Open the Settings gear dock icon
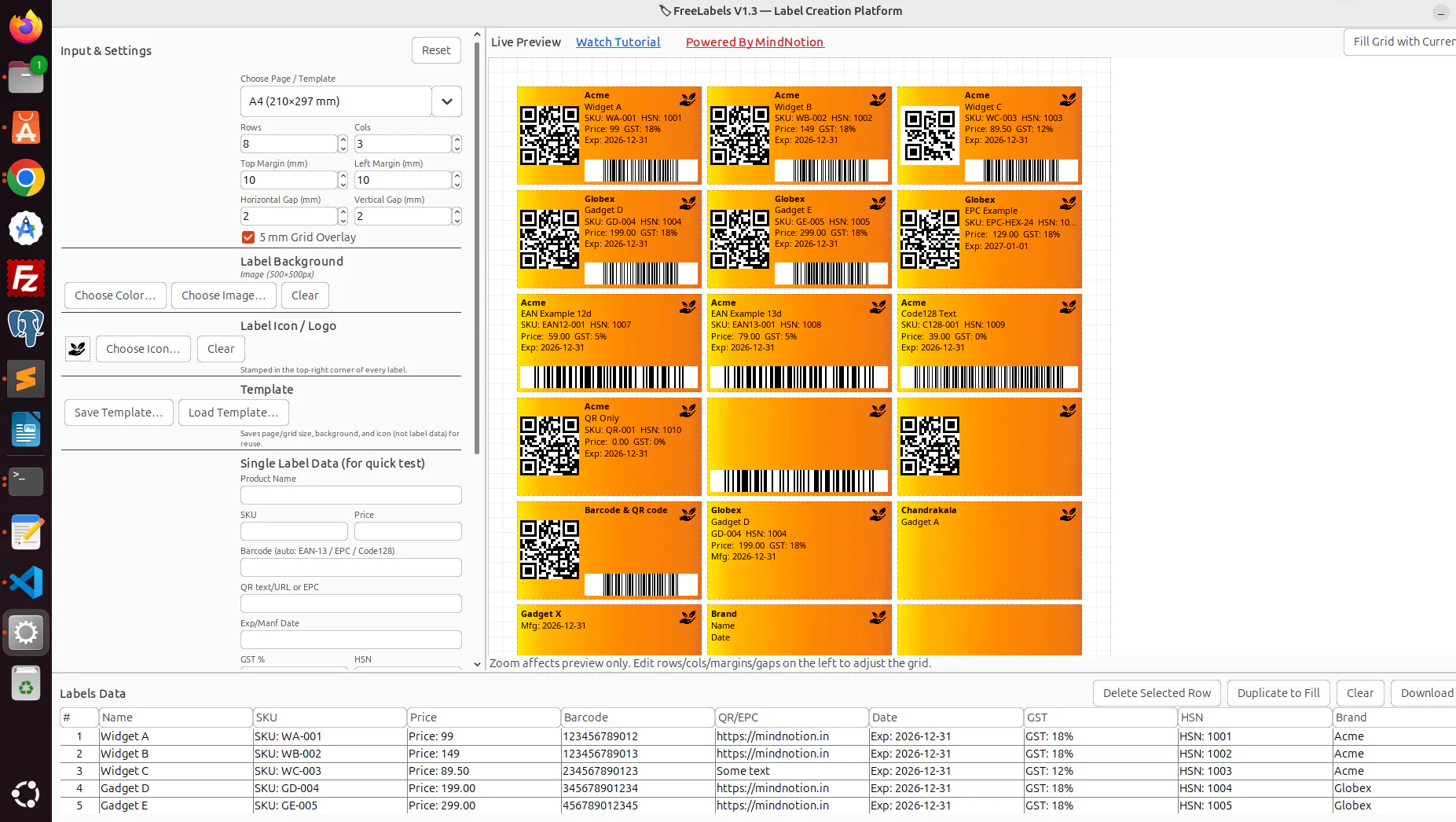 click(x=26, y=633)
